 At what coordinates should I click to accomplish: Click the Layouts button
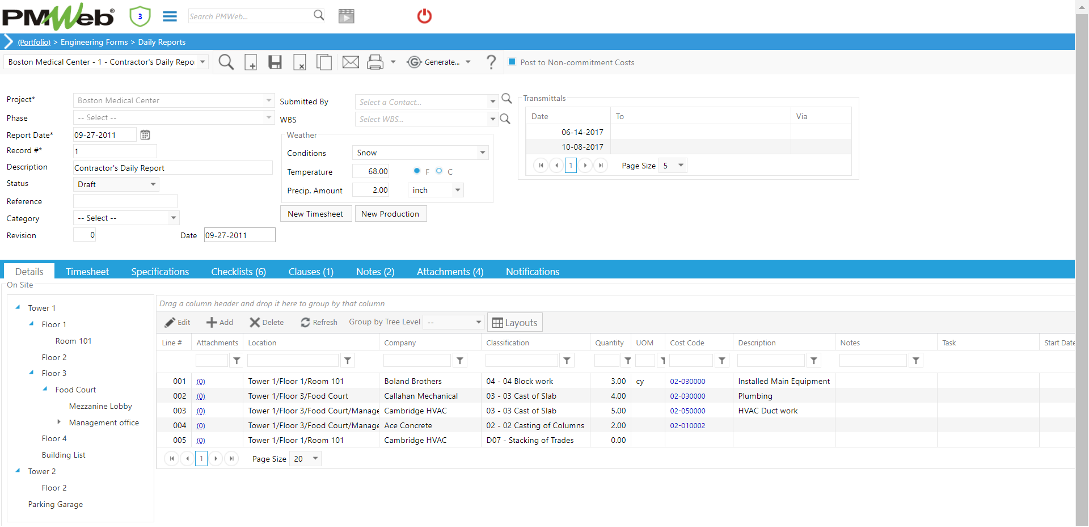point(515,323)
